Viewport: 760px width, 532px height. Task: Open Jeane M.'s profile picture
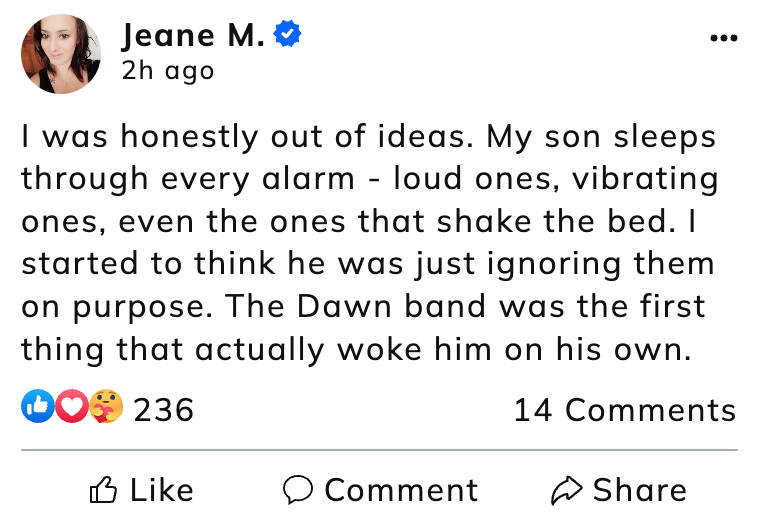coord(61,54)
